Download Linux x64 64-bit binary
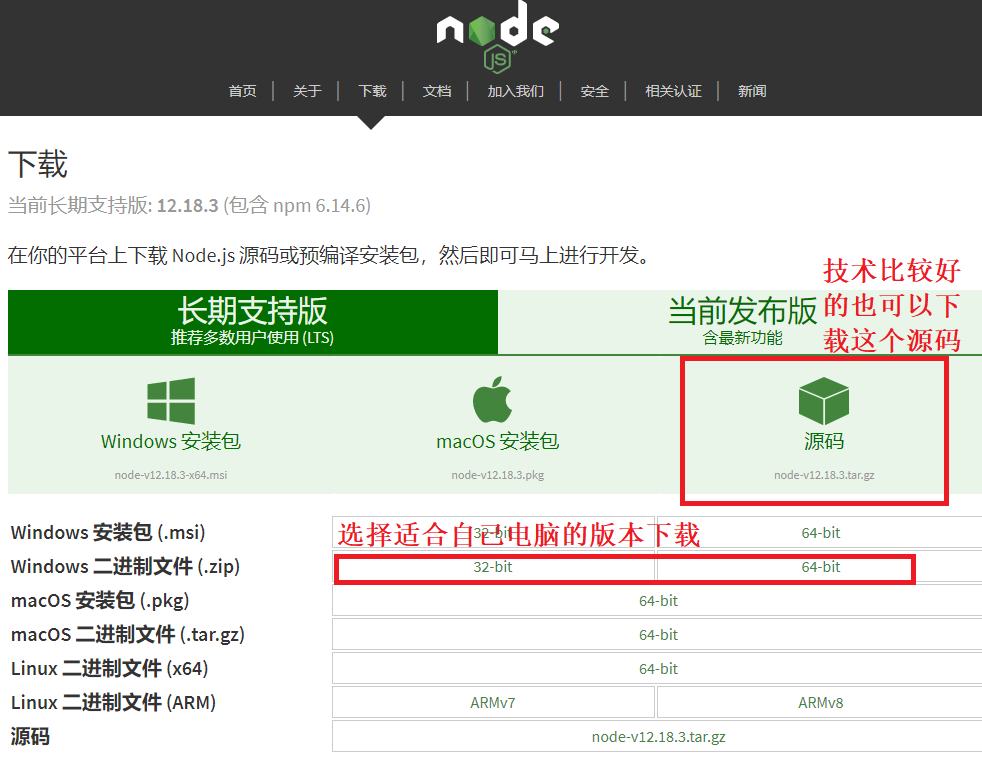 658,669
